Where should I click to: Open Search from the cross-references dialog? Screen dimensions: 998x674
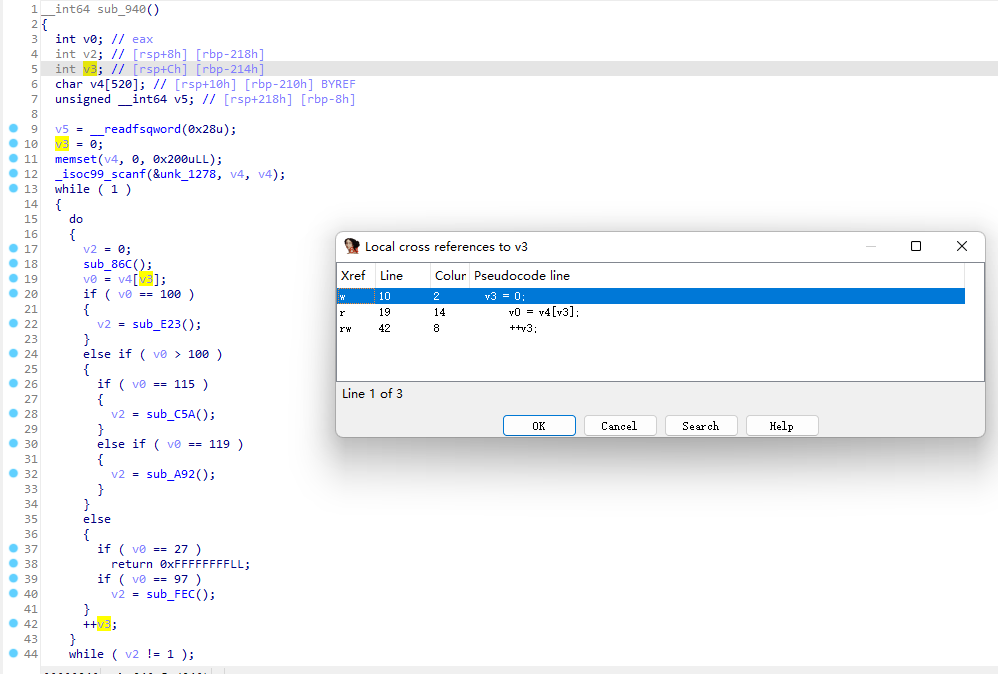pos(701,425)
